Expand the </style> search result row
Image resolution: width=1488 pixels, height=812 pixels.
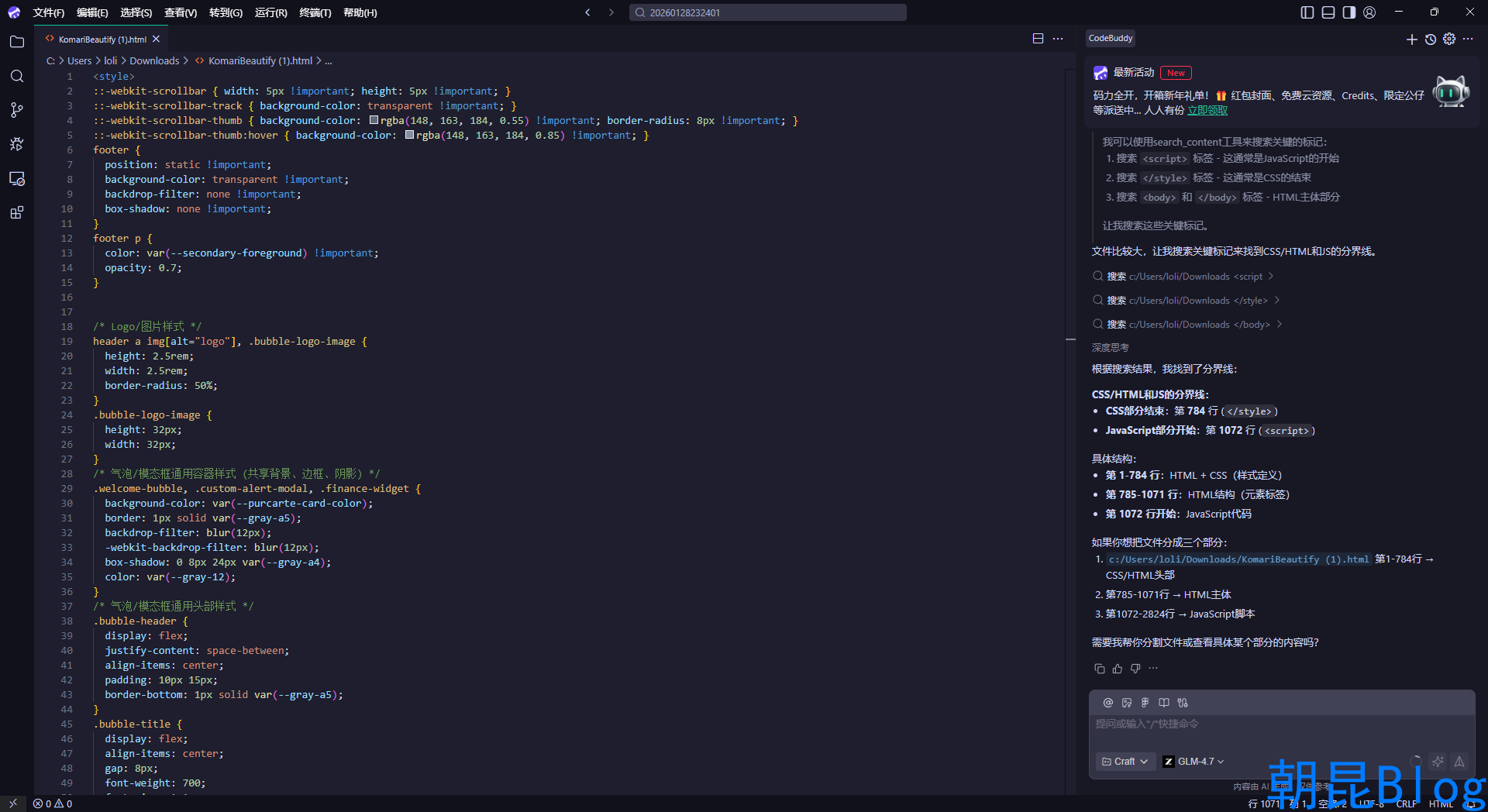click(1186, 301)
